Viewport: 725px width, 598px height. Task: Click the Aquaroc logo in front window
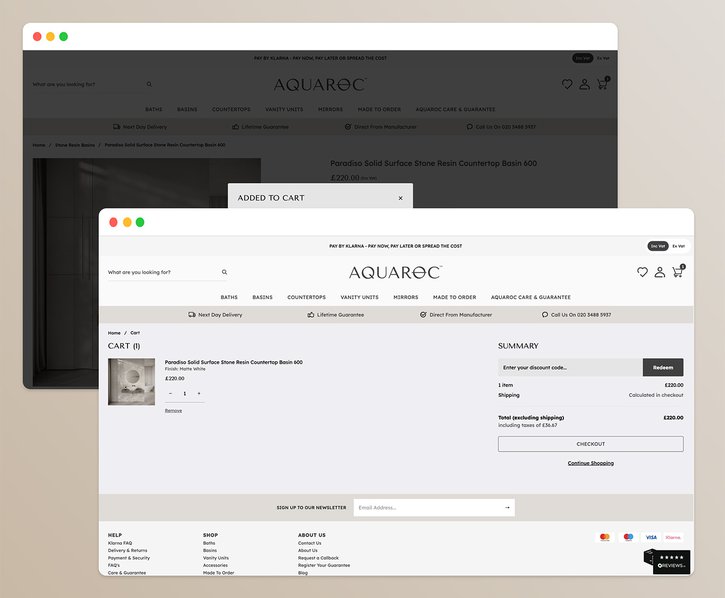[396, 272]
